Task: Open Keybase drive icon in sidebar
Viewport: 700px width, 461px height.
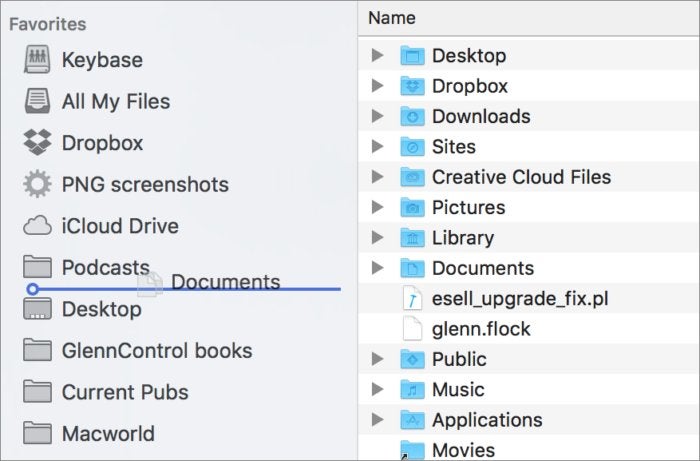Action: click(37, 59)
